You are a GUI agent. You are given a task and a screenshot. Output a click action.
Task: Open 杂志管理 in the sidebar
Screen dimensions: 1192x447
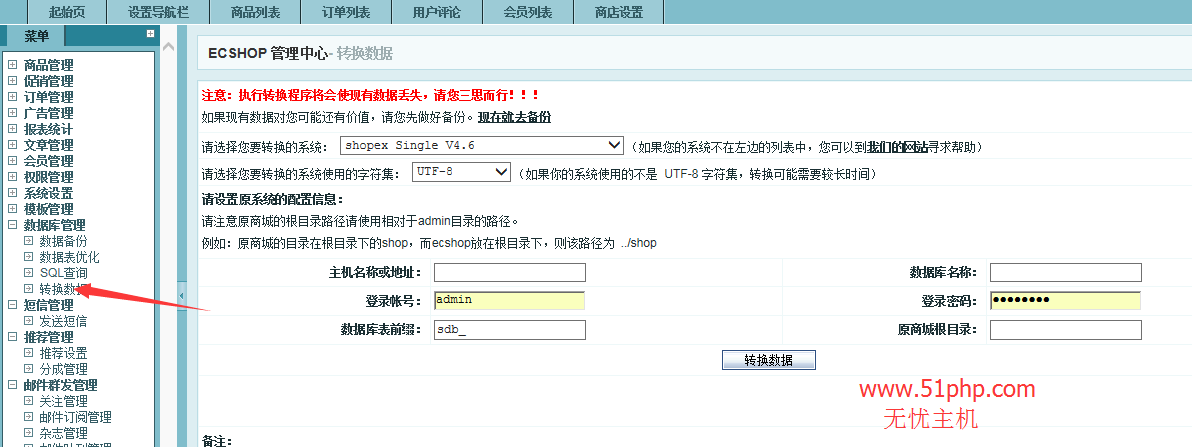[x=63, y=433]
